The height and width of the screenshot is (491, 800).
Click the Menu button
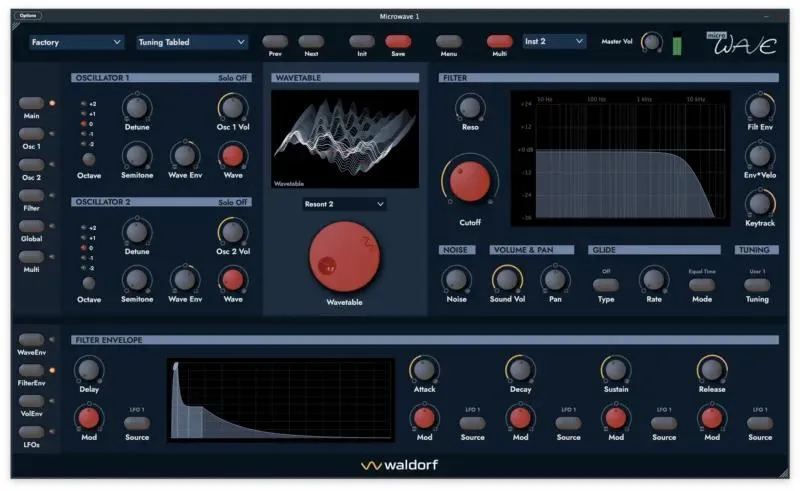pyautogui.click(x=448, y=41)
